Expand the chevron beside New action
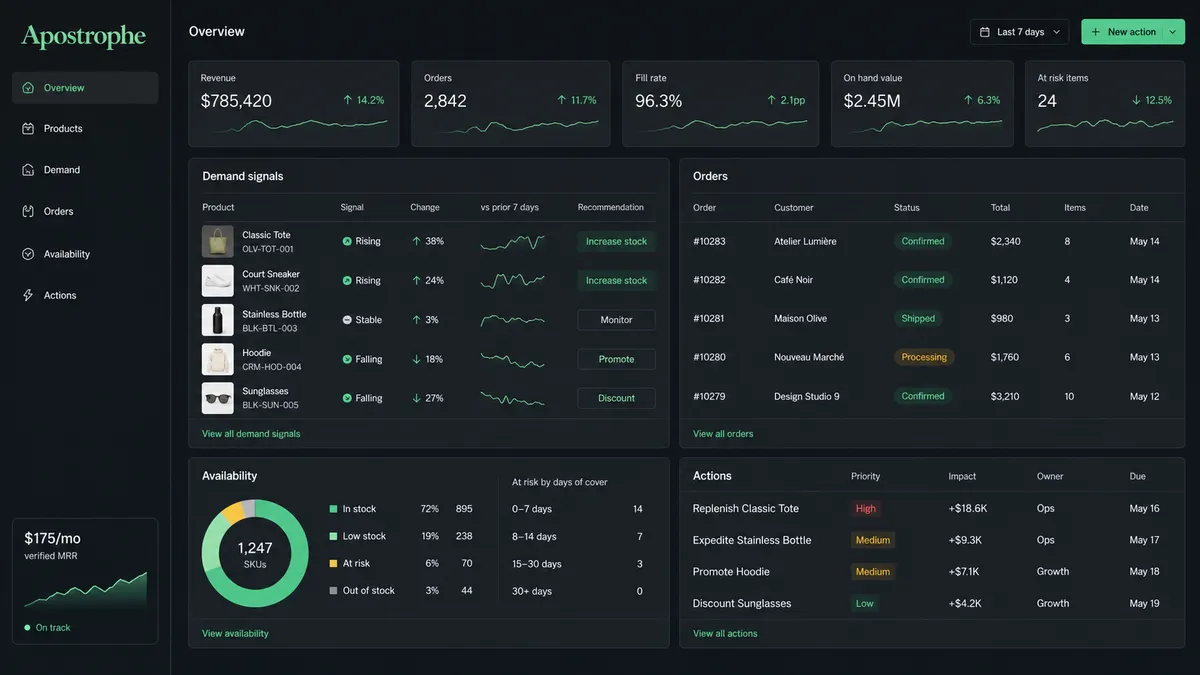 coord(1173,32)
